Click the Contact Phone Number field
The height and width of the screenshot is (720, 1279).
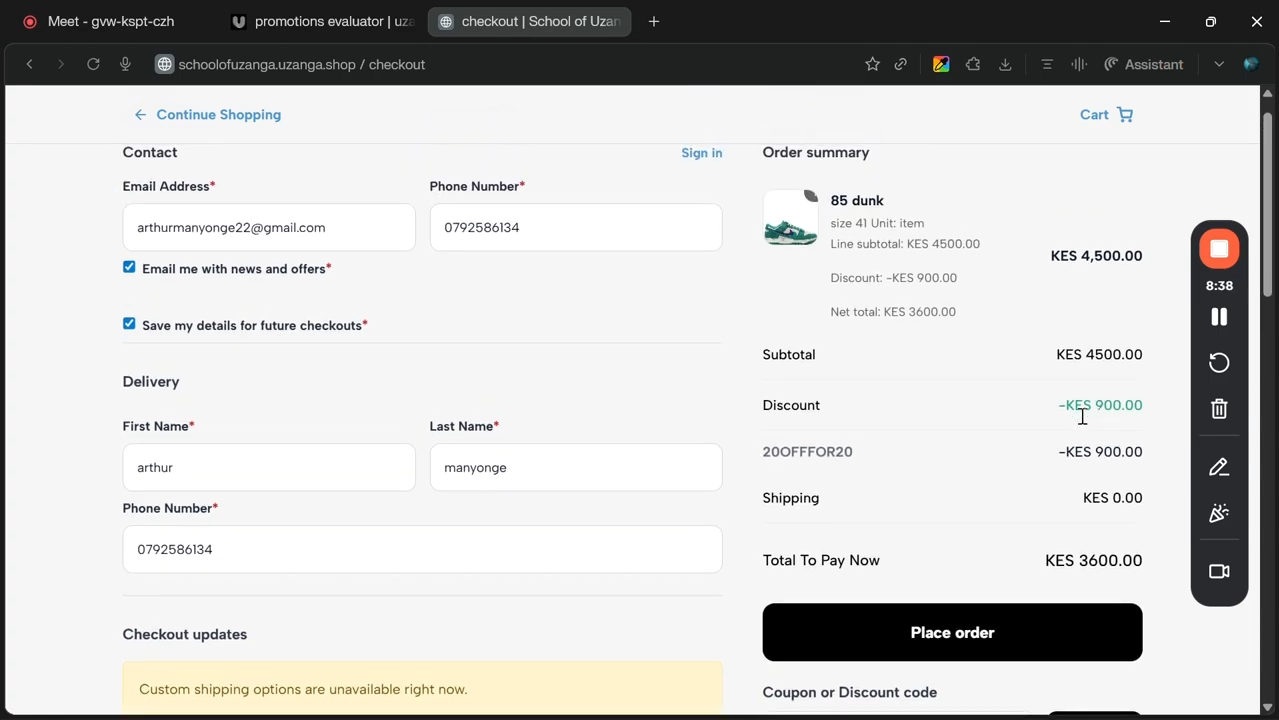point(576,227)
